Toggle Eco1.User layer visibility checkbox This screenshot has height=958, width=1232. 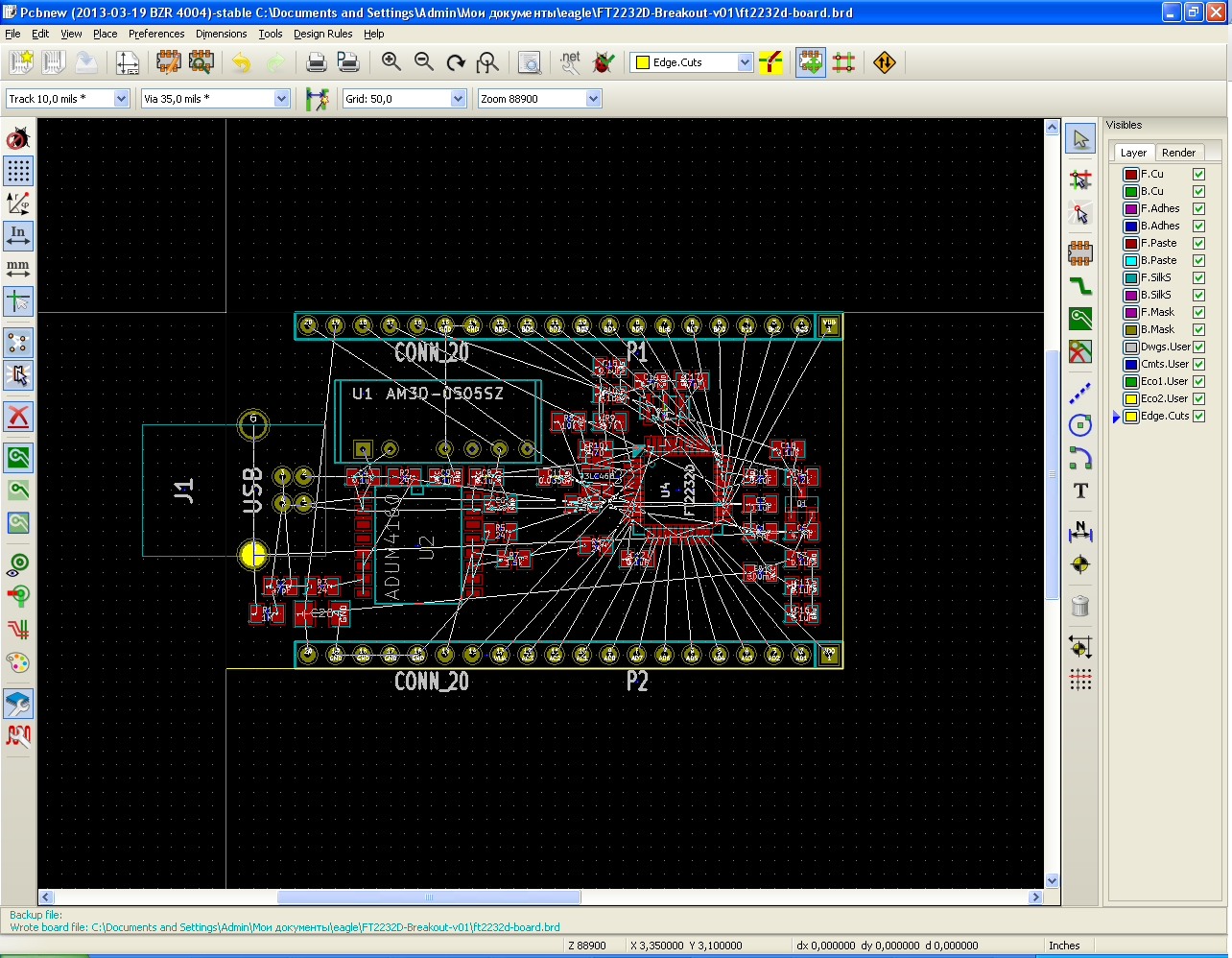tap(1198, 381)
